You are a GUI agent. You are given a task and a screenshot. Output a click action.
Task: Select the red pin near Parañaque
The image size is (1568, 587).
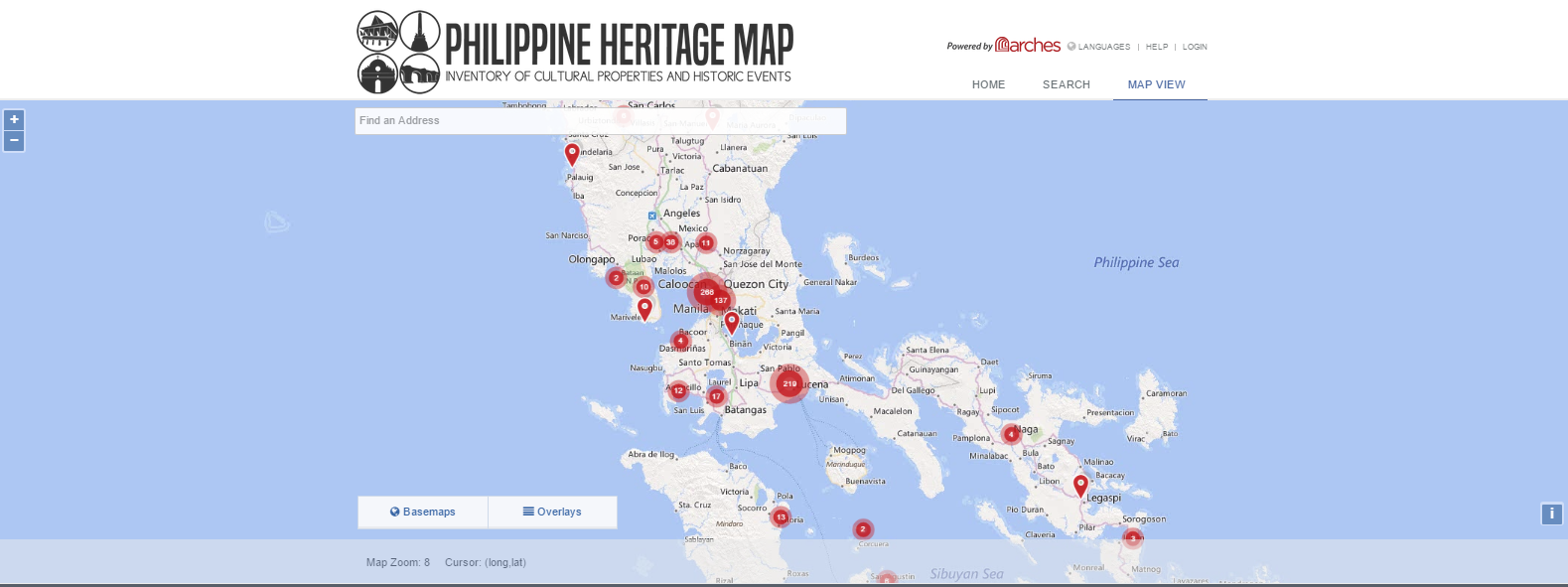[x=732, y=322]
